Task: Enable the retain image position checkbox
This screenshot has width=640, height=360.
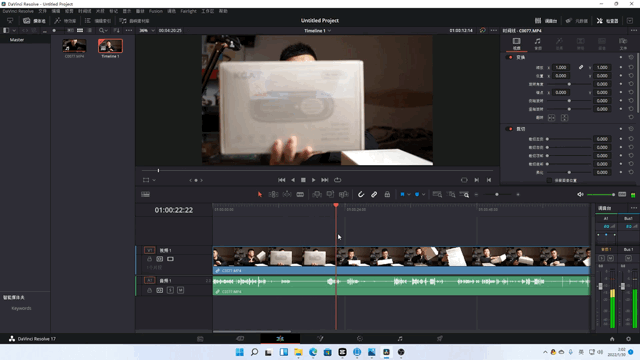Action: 549,180
